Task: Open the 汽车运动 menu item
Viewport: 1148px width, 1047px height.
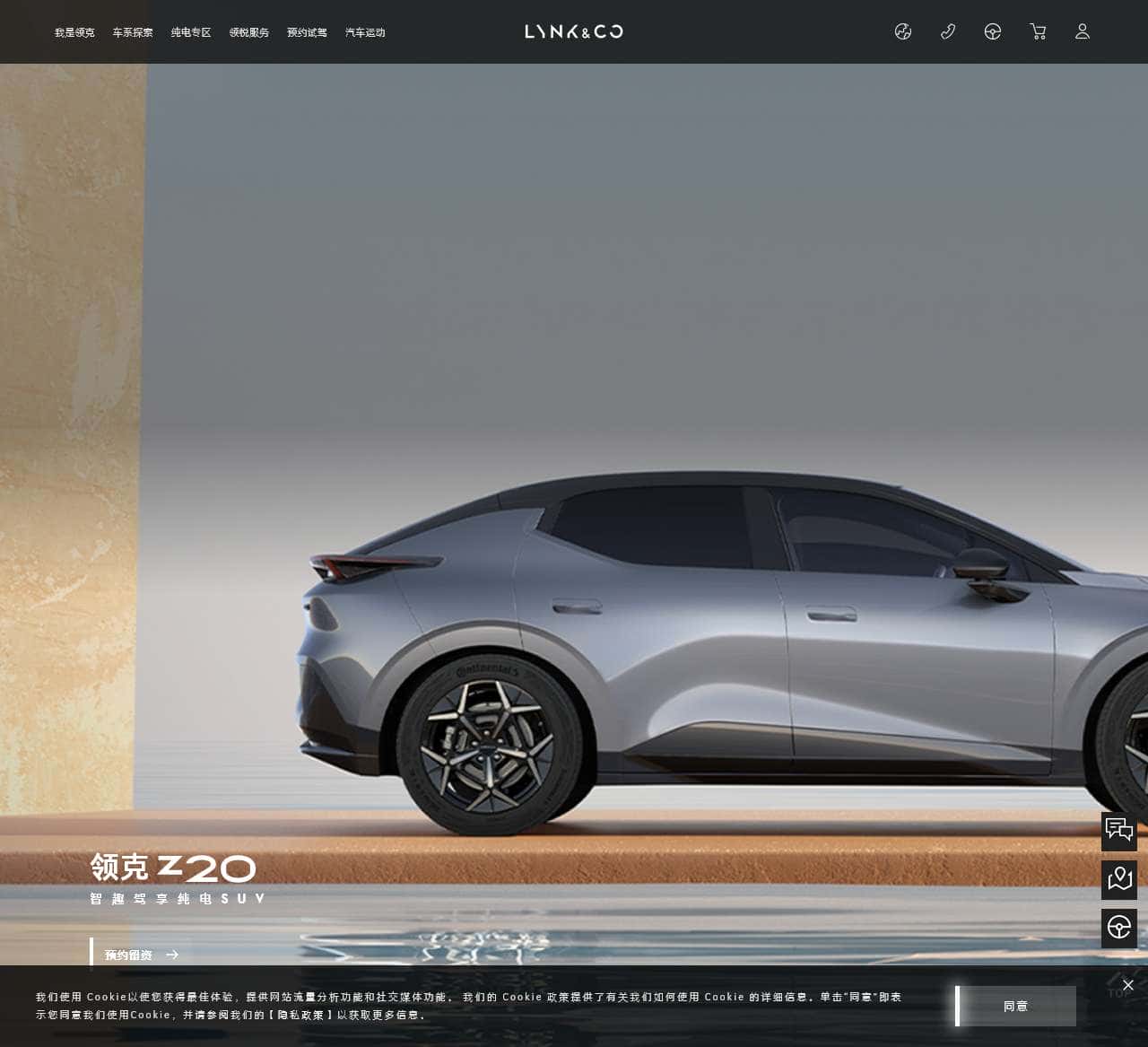Action: click(365, 32)
